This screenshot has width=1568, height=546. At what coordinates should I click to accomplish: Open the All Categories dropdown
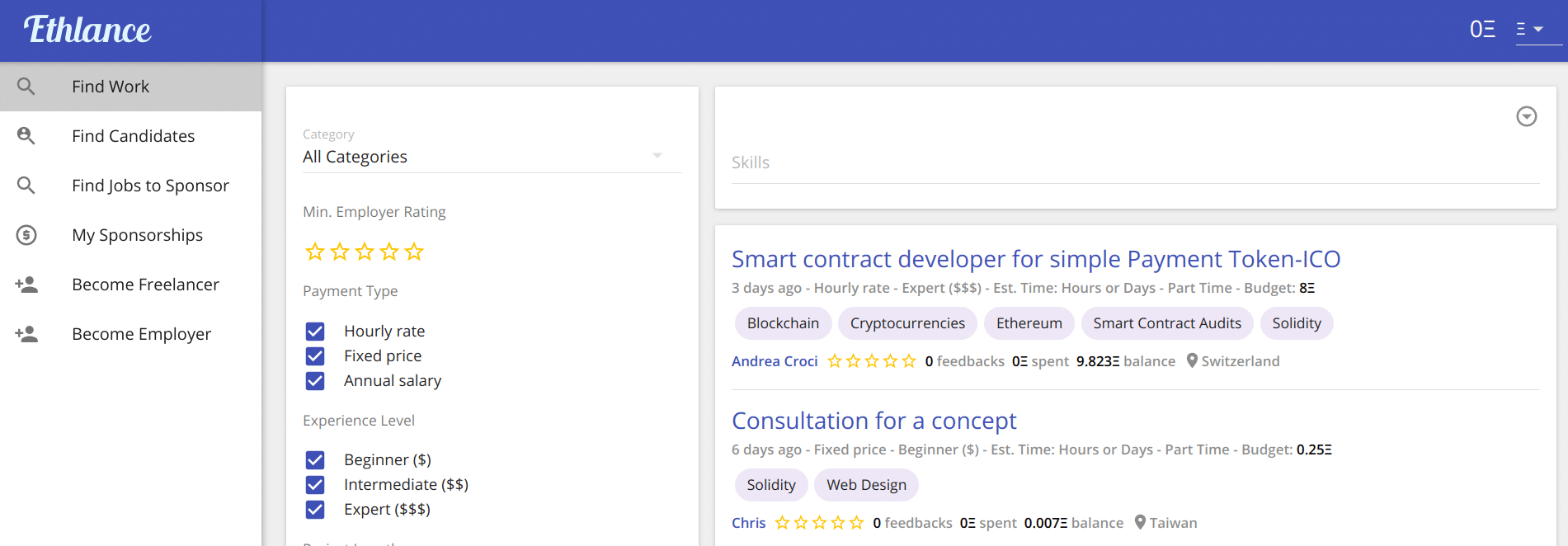[x=492, y=157]
